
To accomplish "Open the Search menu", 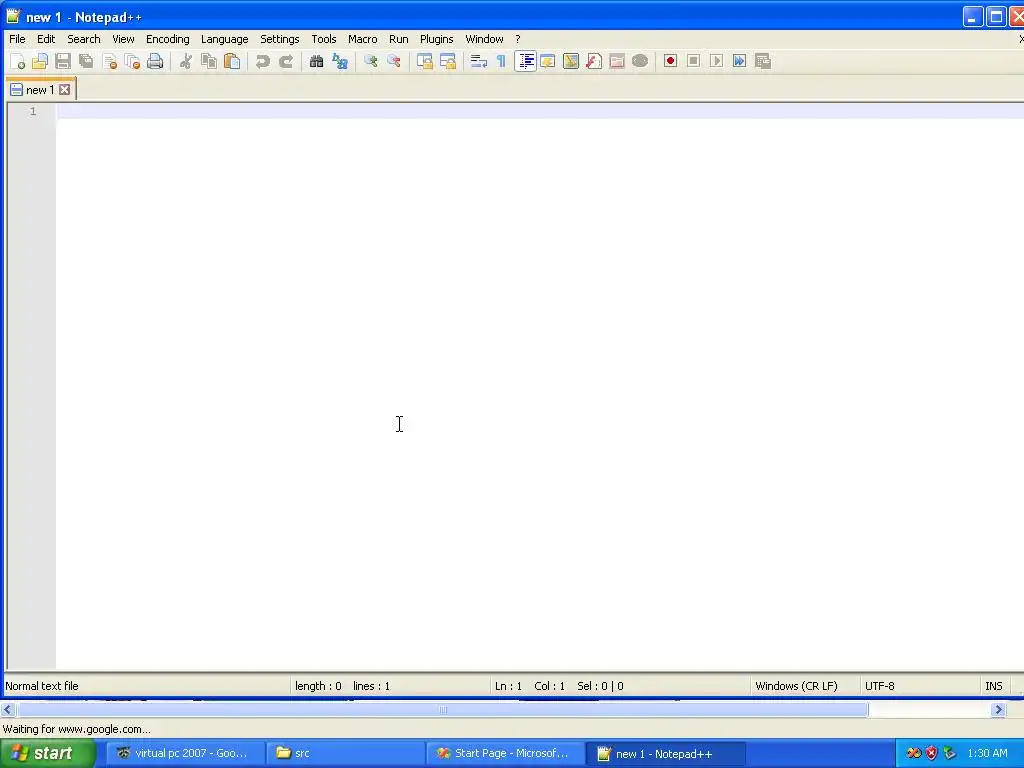I will [x=84, y=39].
